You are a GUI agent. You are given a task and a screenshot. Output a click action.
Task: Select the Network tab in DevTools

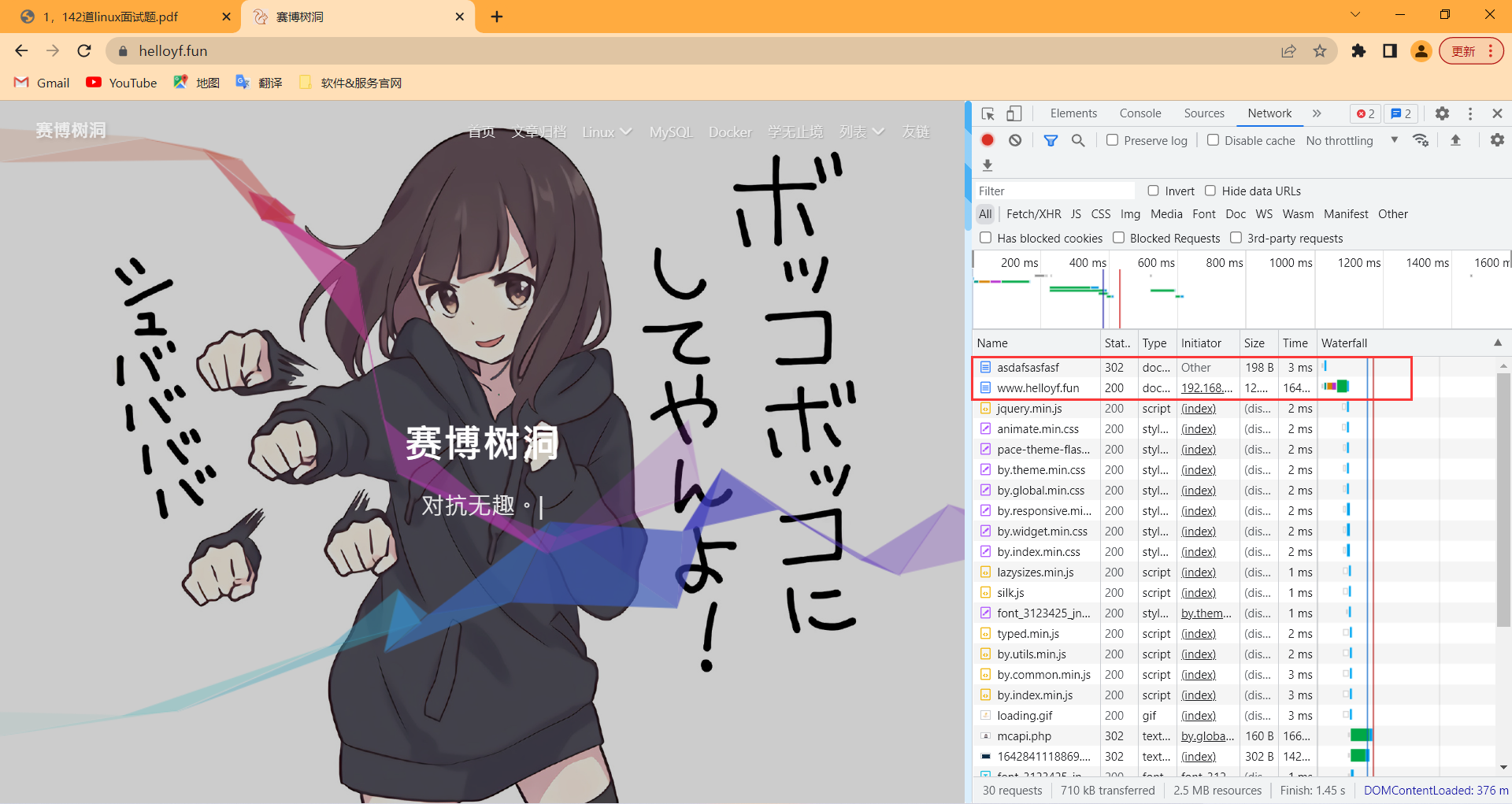pos(1269,113)
